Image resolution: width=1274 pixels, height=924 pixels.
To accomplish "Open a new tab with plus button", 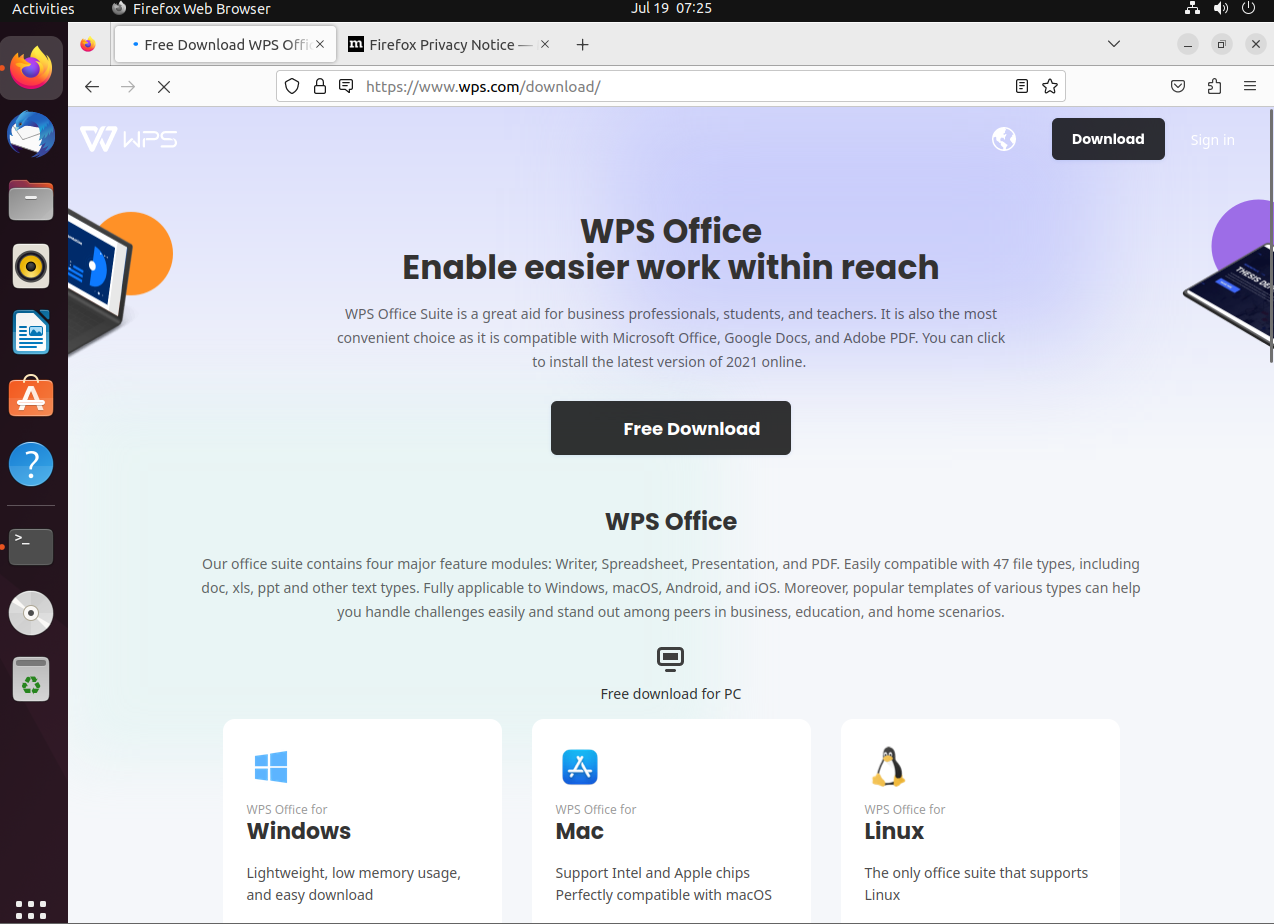I will click(x=583, y=45).
